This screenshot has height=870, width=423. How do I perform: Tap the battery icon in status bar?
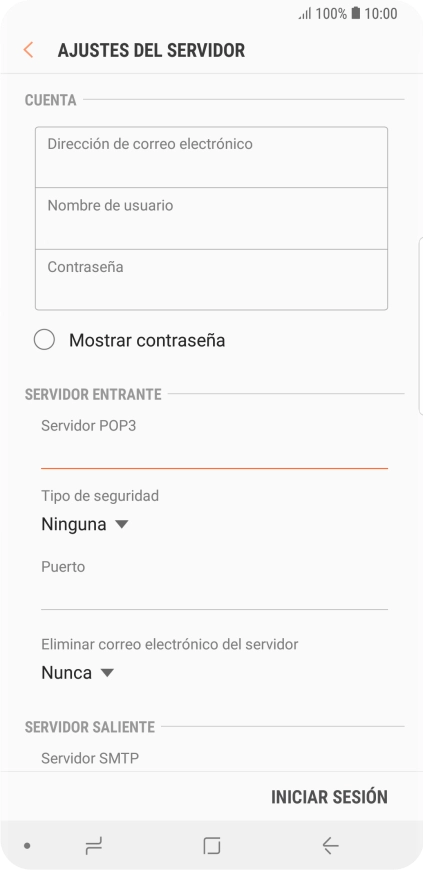[x=356, y=13]
